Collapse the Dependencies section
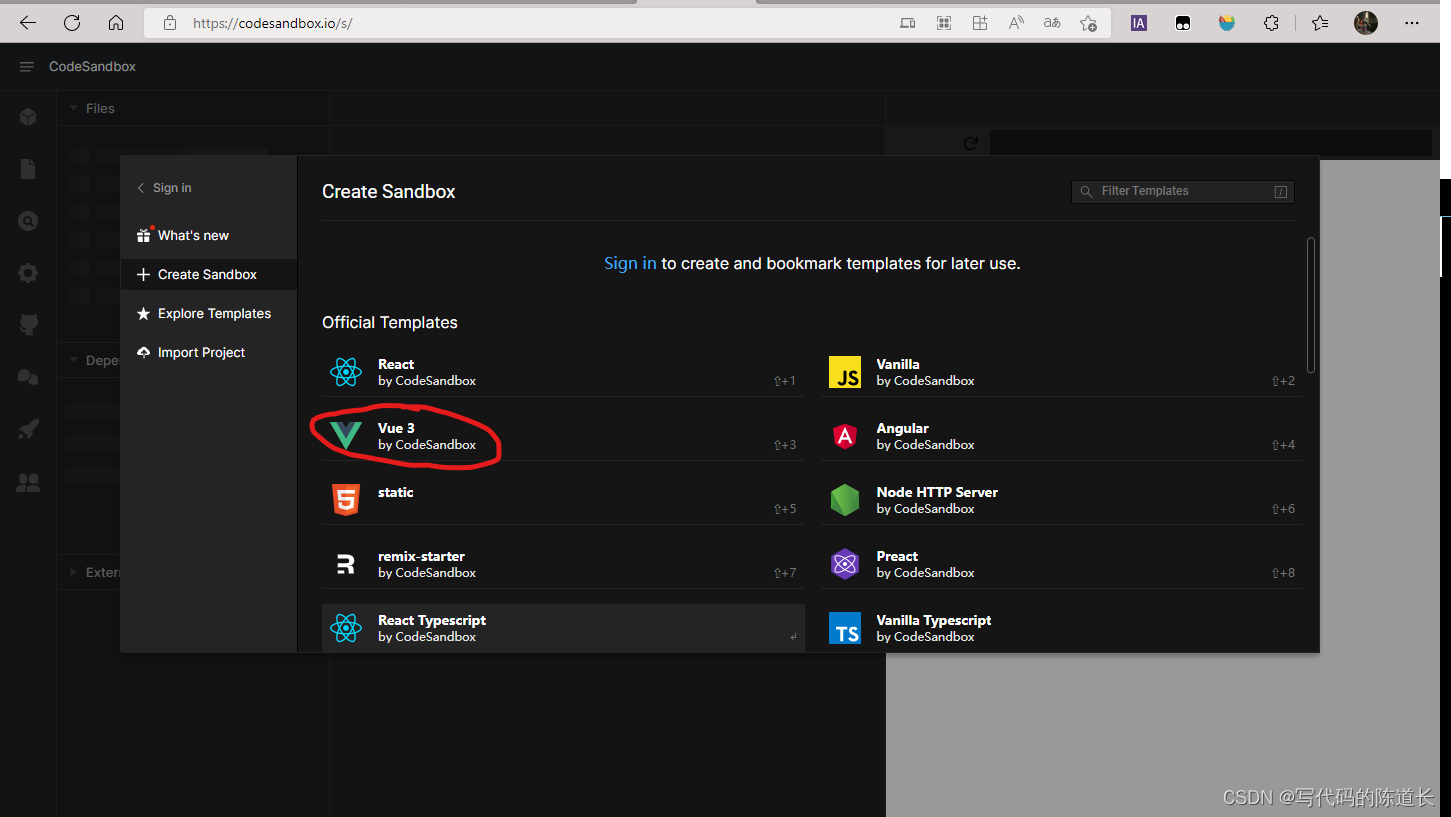This screenshot has width=1451, height=817. pyautogui.click(x=94, y=360)
